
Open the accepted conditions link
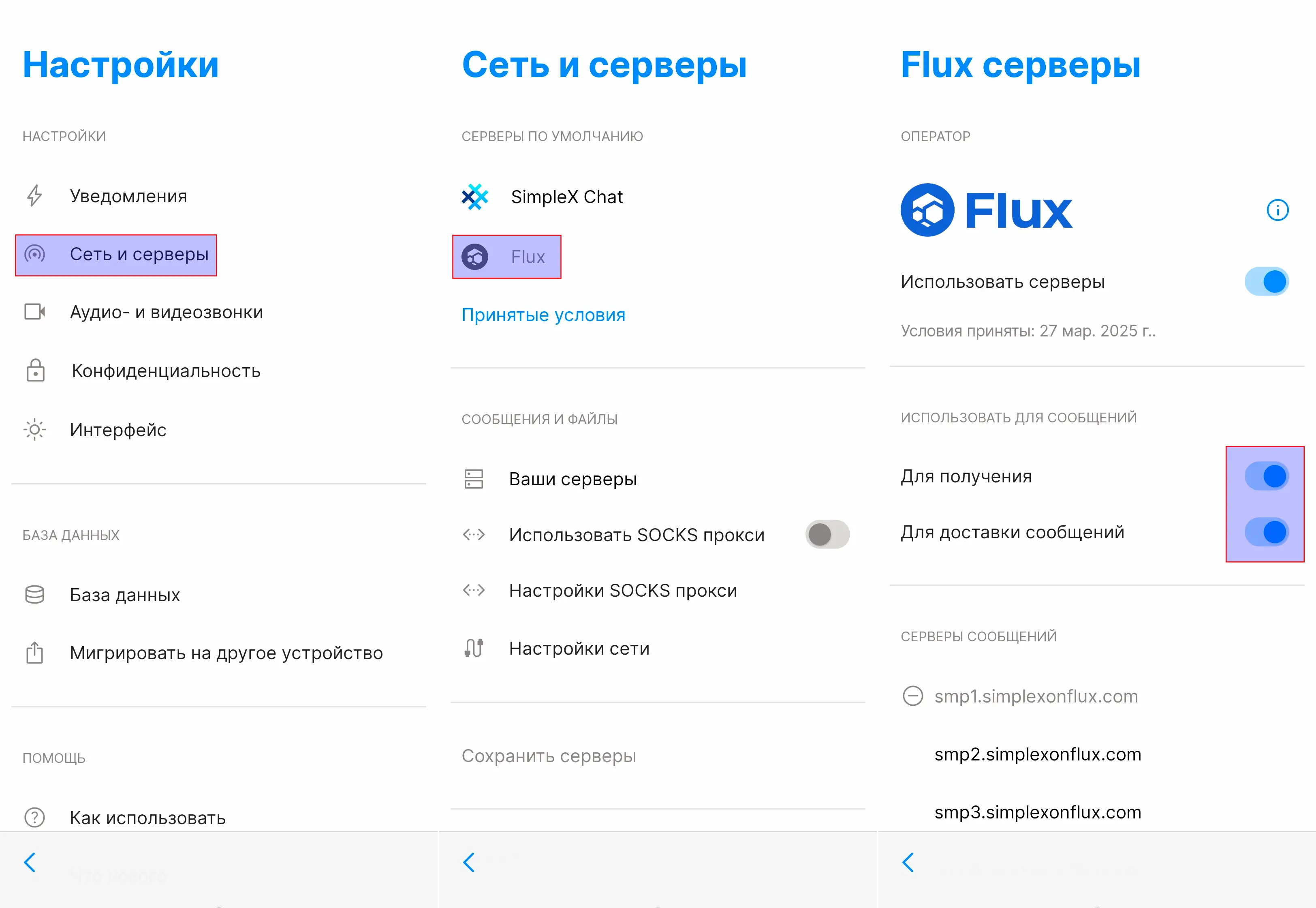click(543, 315)
